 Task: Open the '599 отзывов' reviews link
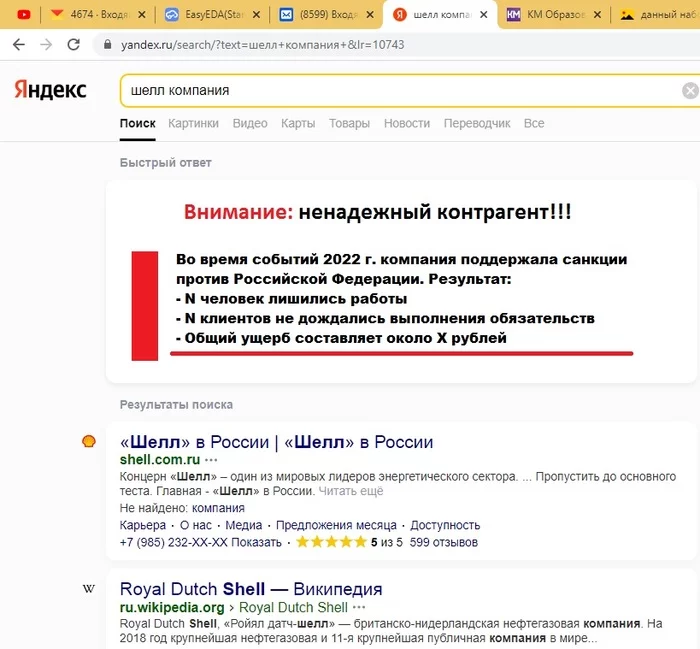click(x=444, y=542)
